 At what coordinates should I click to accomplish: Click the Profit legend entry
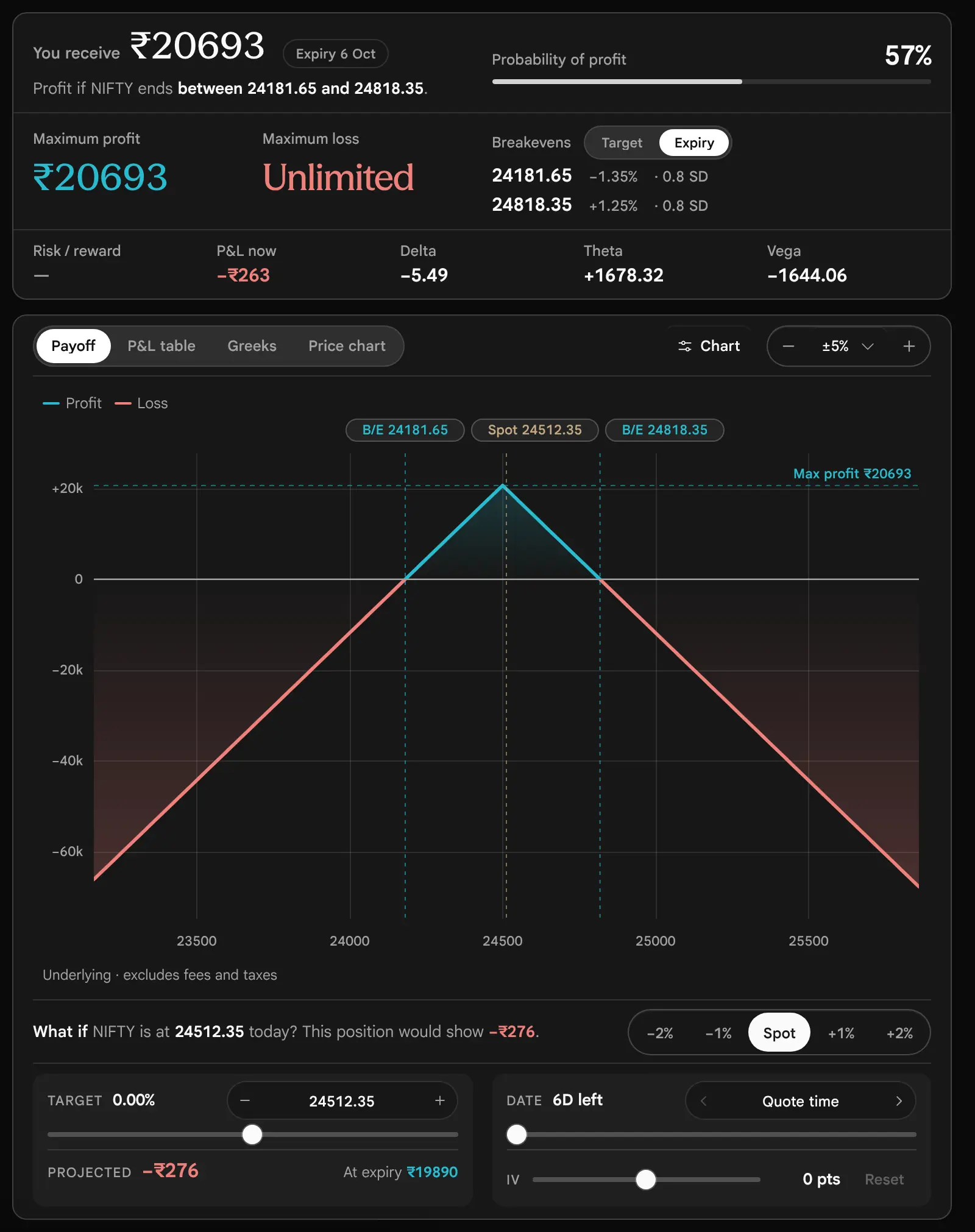[72, 403]
